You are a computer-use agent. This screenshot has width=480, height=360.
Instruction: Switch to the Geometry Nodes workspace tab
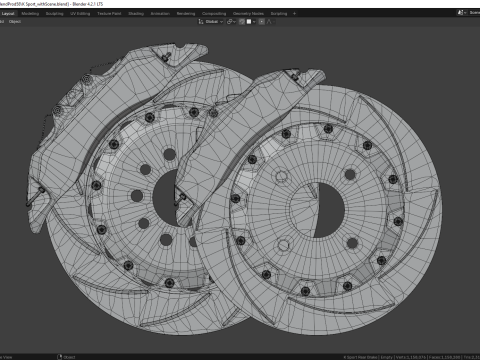[248, 14]
